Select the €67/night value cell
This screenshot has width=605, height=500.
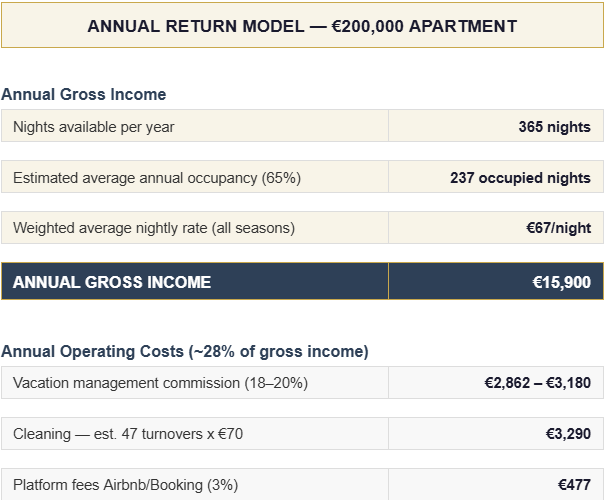pyautogui.click(x=558, y=228)
